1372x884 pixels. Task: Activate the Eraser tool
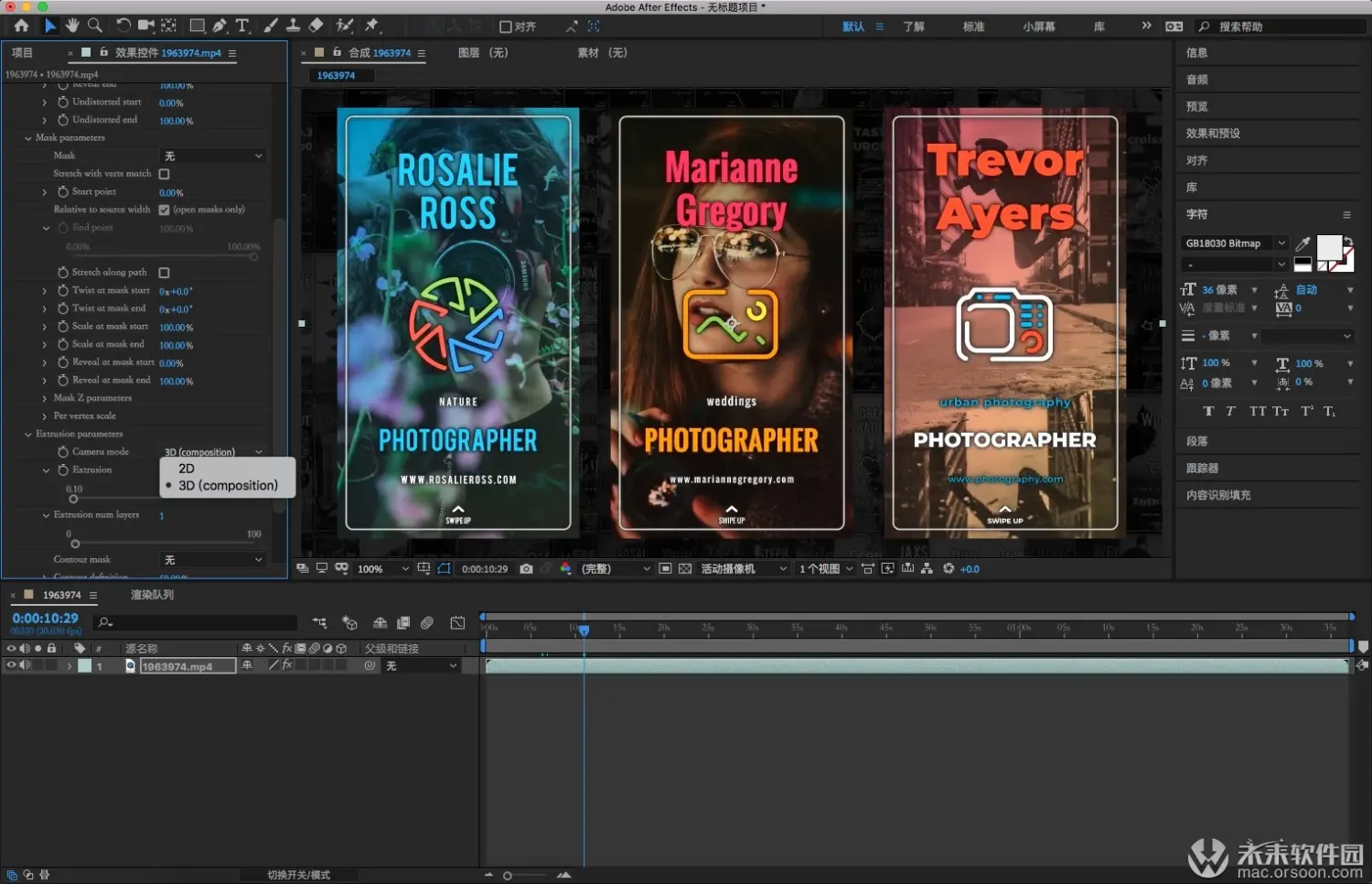[316, 26]
